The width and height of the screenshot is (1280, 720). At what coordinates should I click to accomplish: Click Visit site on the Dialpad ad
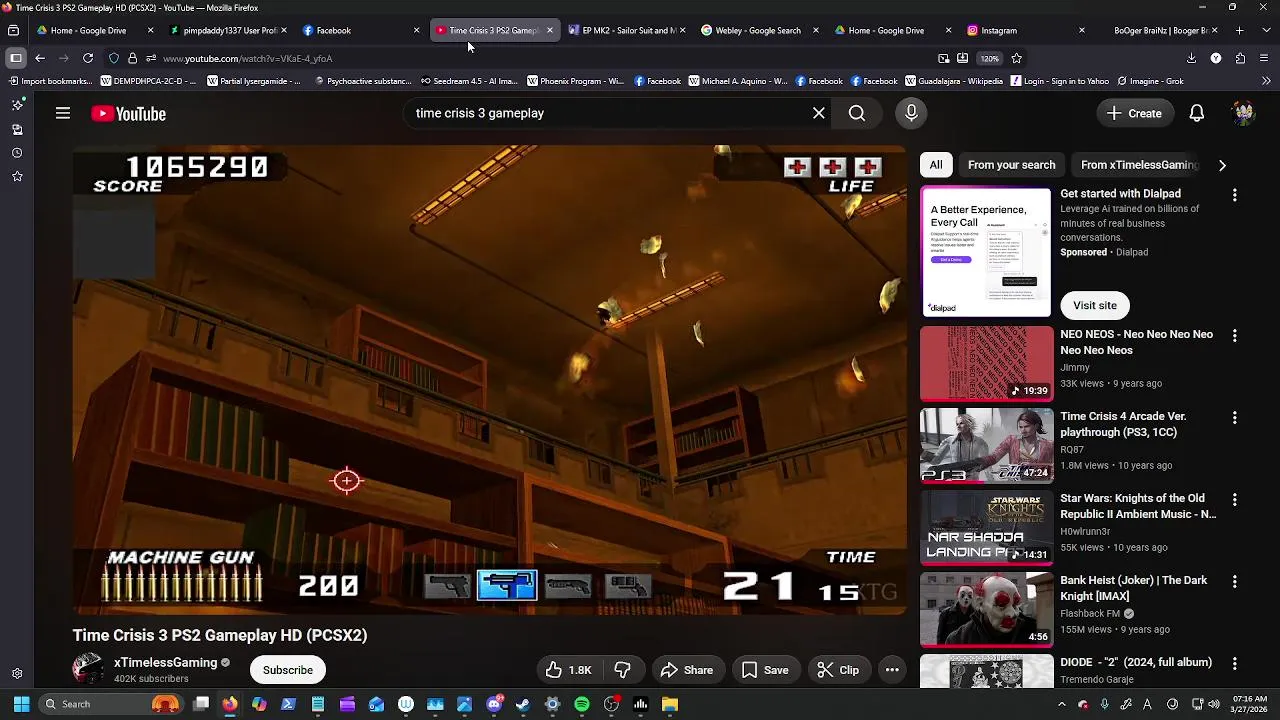pyautogui.click(x=1095, y=305)
